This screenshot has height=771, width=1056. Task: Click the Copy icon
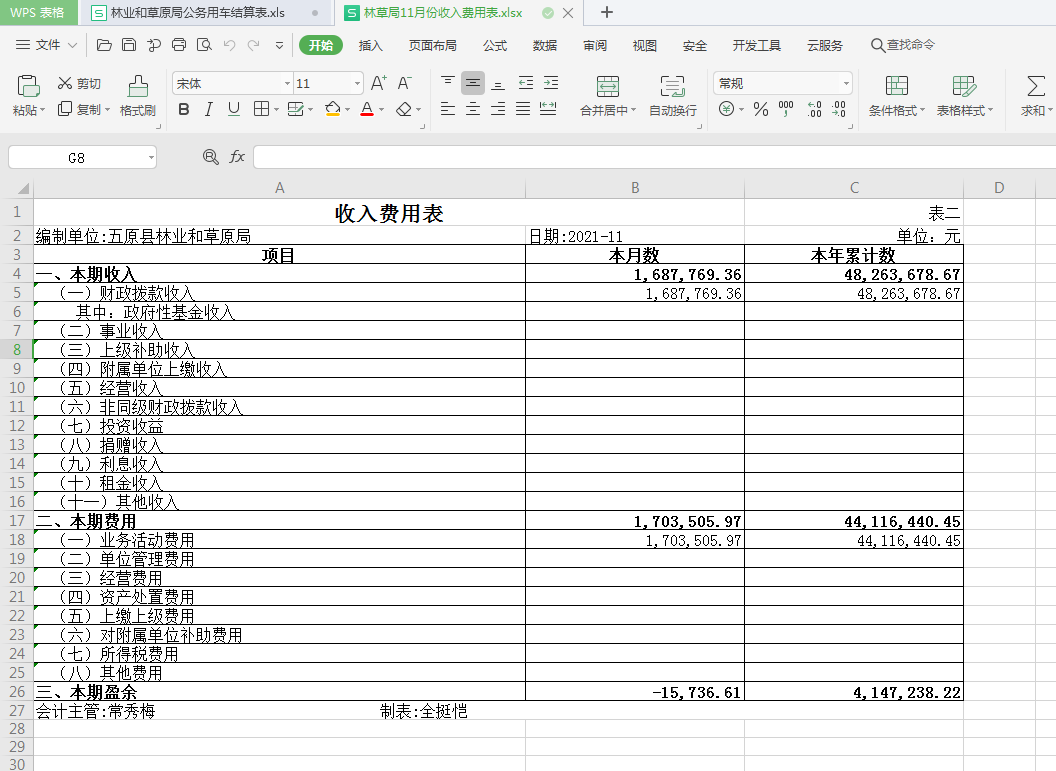point(65,108)
